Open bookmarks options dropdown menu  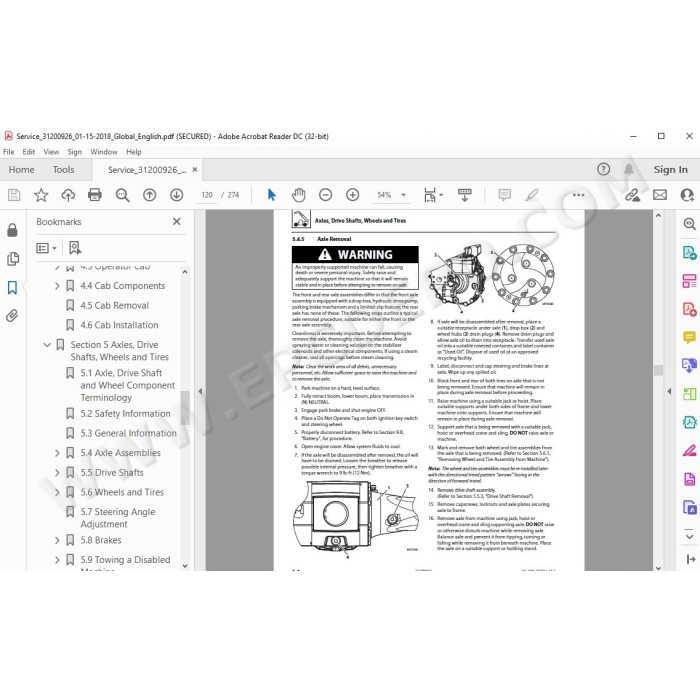click(46, 248)
